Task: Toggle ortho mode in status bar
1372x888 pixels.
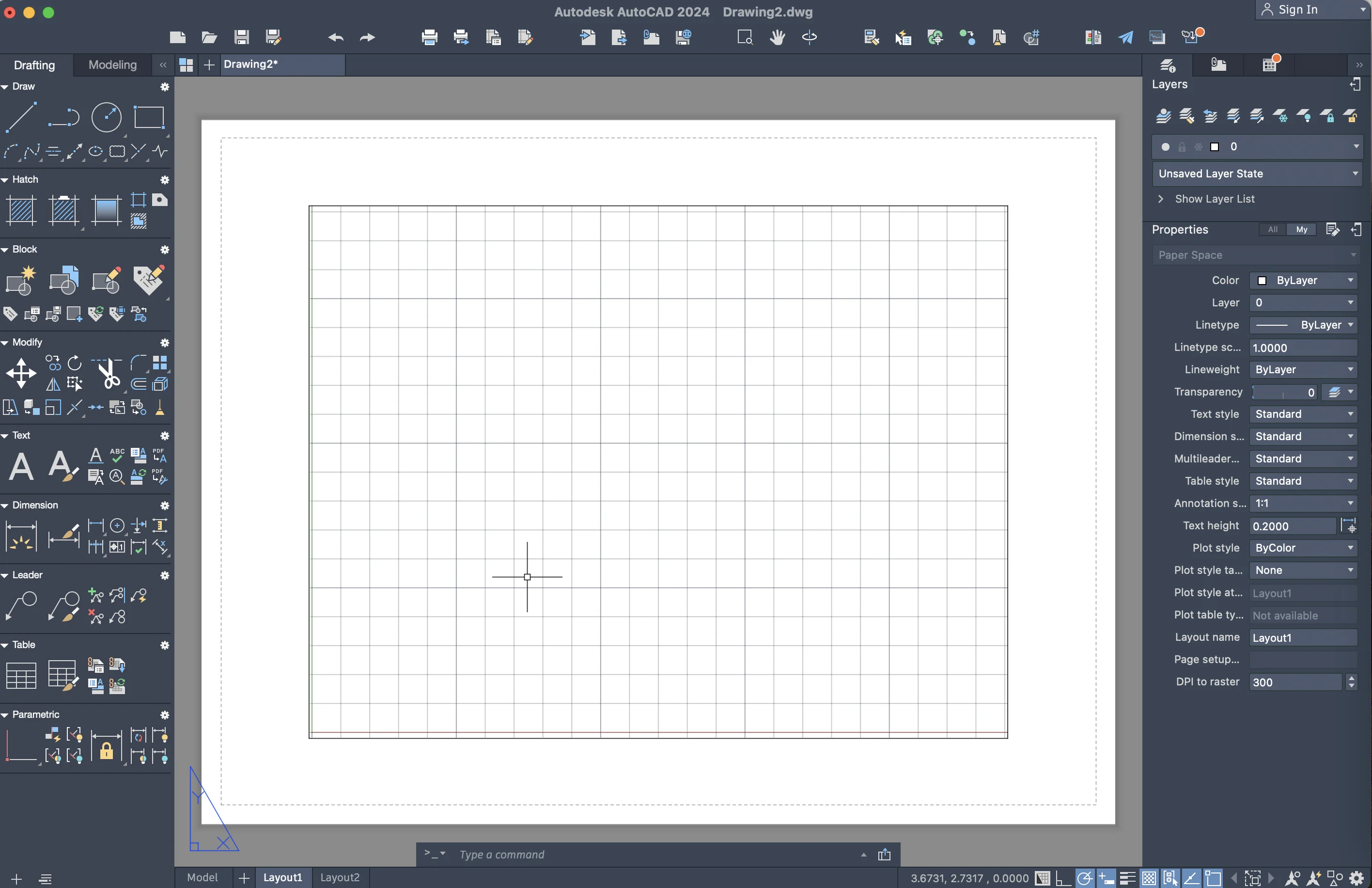Action: [1063, 878]
